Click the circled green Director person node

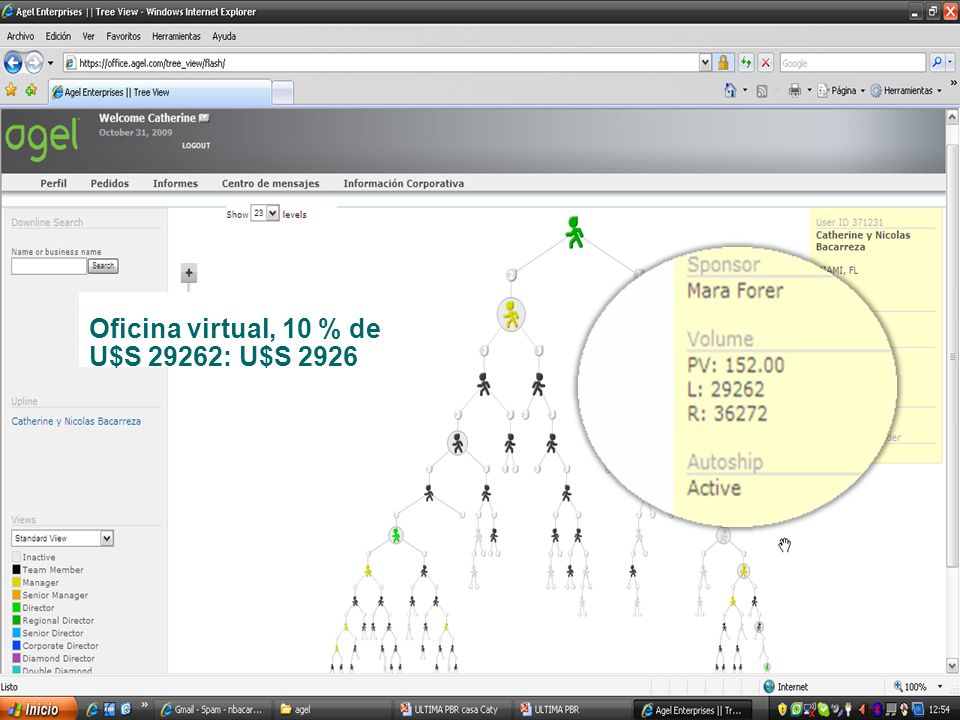[396, 536]
